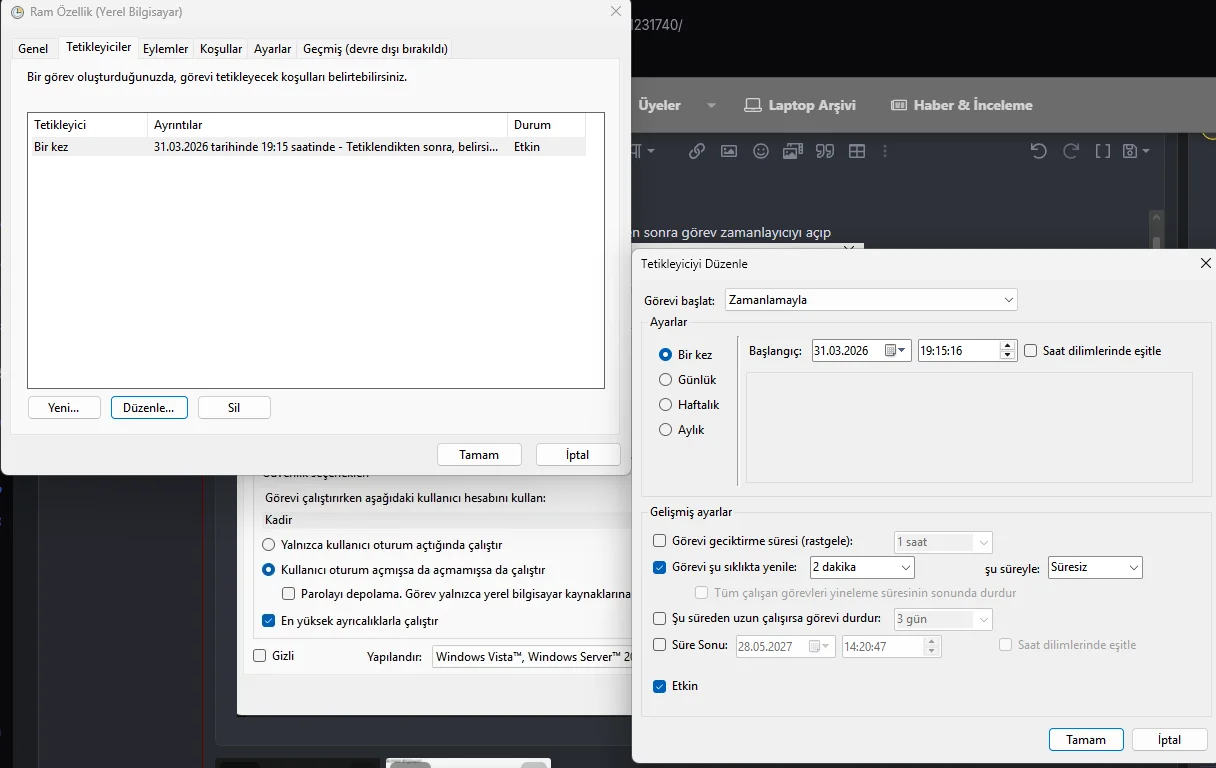Click İptal in Ram Özellik window
The image size is (1216, 768).
578,454
